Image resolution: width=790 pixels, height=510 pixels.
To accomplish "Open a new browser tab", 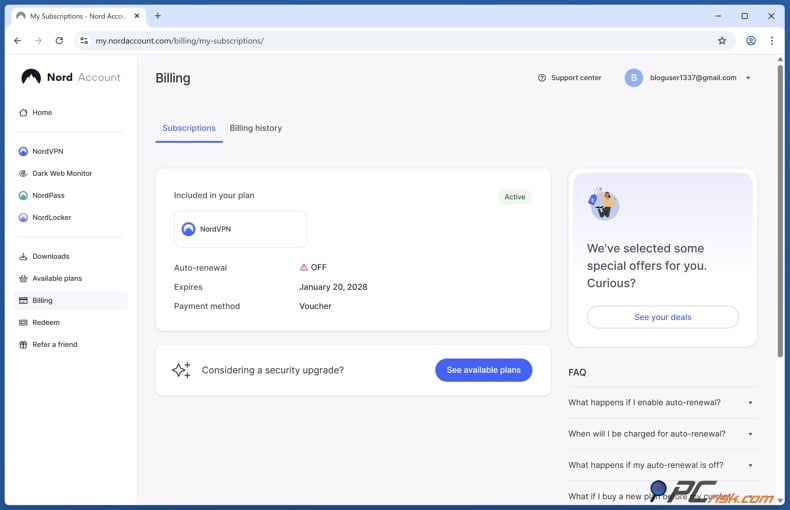I will (x=158, y=16).
